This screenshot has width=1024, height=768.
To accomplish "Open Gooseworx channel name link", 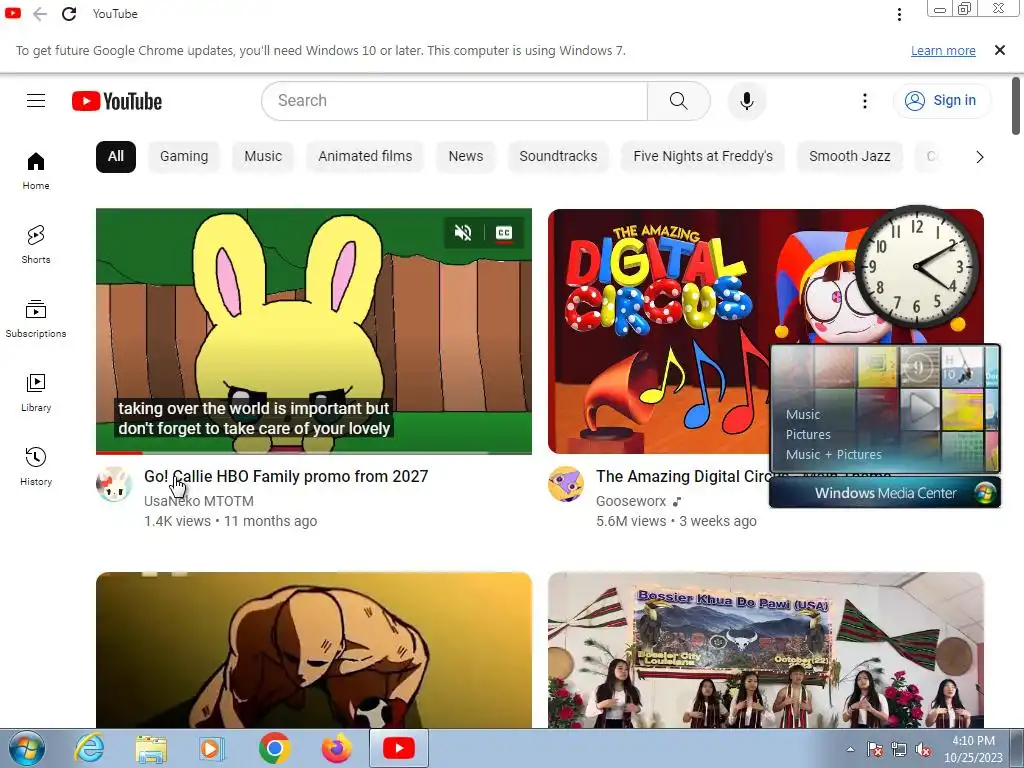I will pos(631,501).
